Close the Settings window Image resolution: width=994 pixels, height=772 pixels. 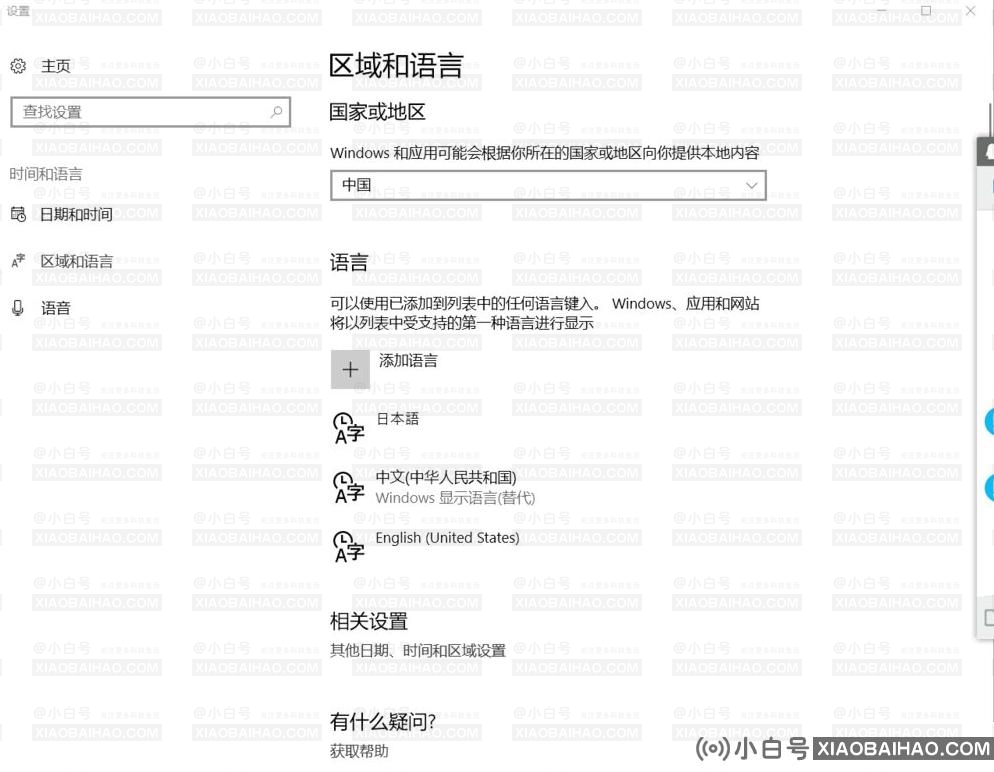971,11
